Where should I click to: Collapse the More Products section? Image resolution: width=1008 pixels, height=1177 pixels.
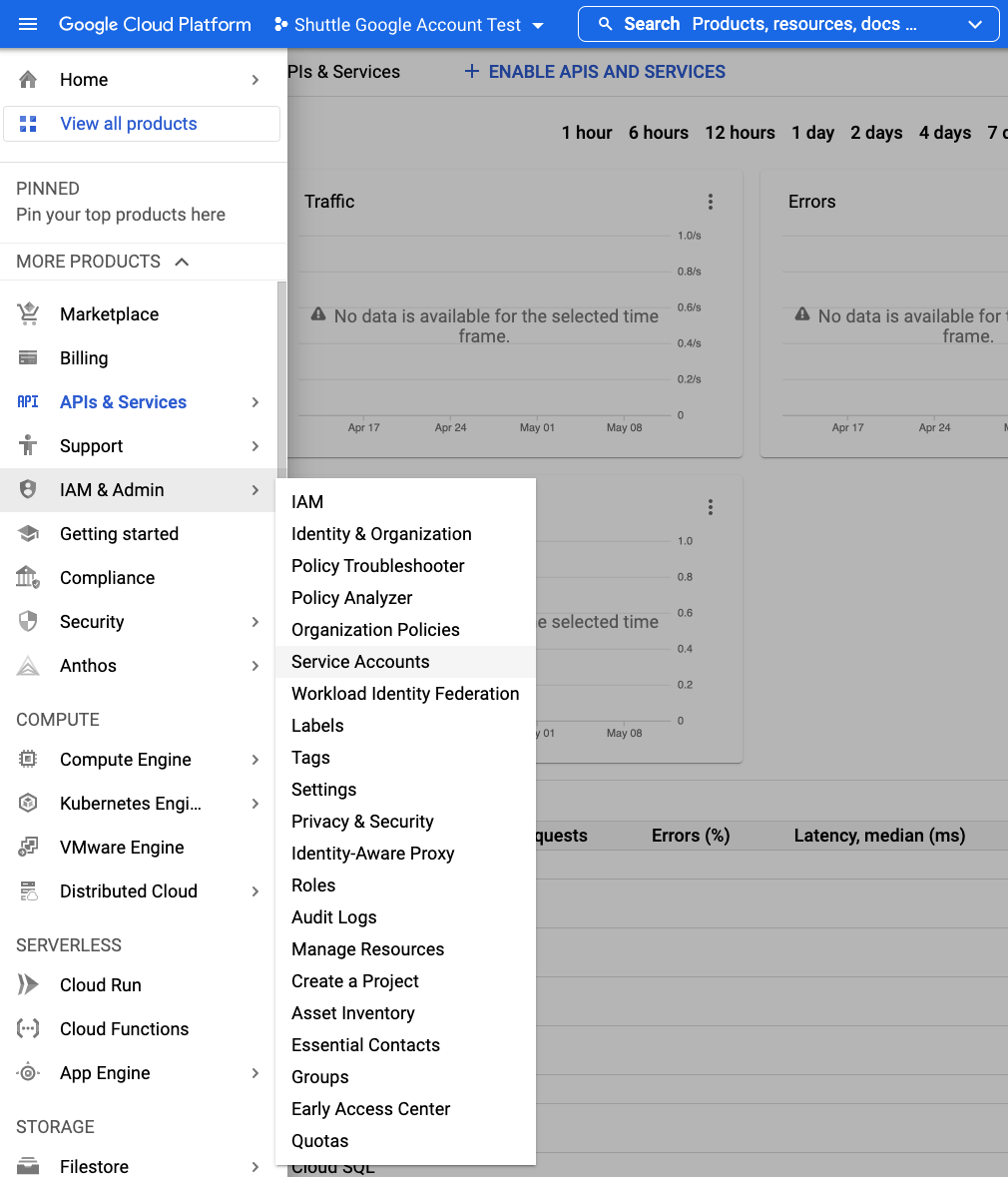[182, 262]
